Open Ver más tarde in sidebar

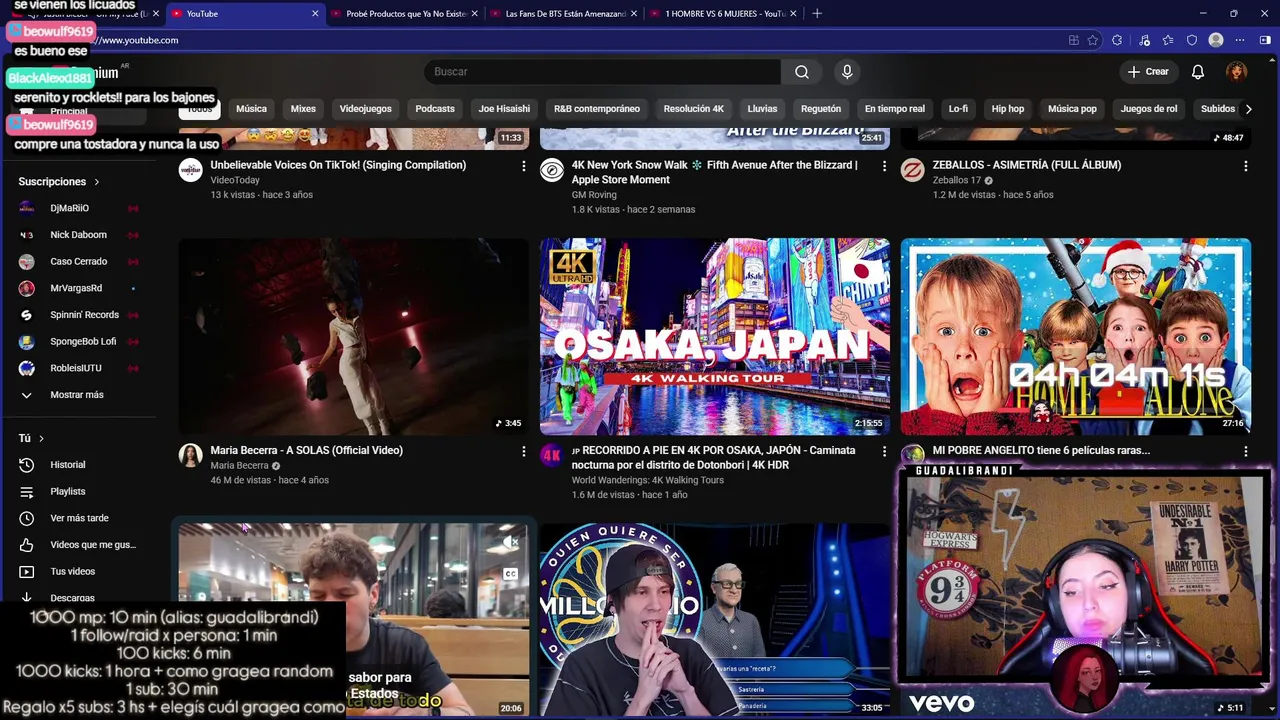78,518
